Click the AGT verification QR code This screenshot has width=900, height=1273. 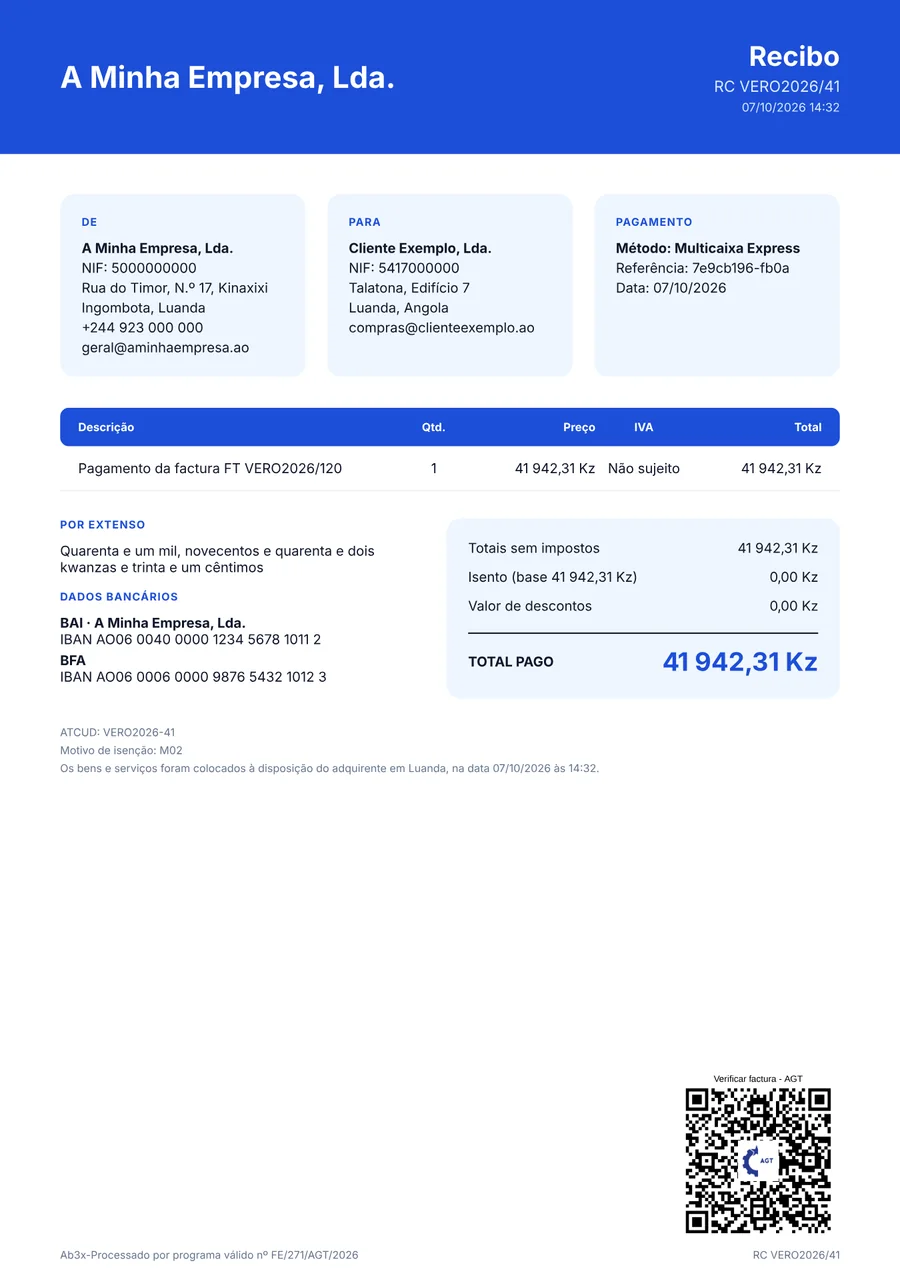click(758, 1161)
